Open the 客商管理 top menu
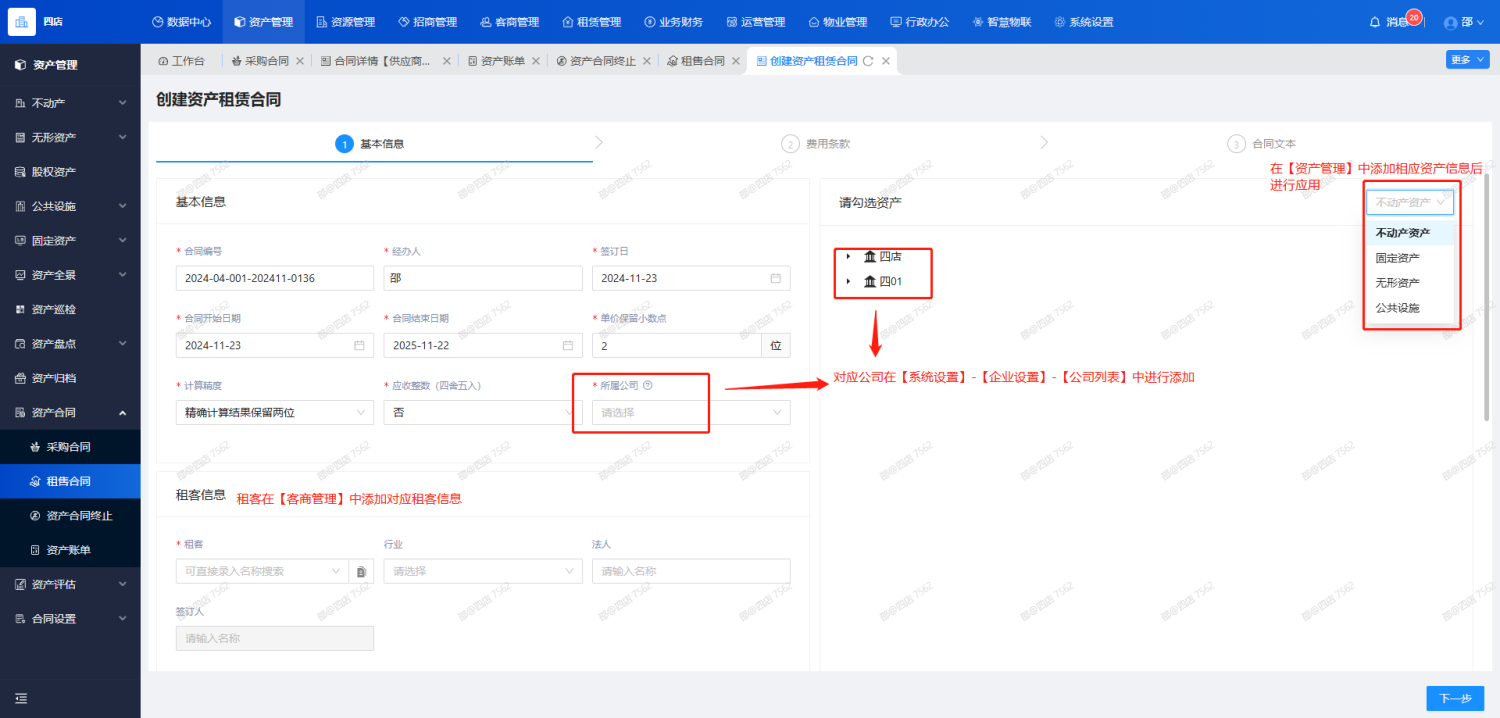The width and height of the screenshot is (1500, 718). (509, 22)
